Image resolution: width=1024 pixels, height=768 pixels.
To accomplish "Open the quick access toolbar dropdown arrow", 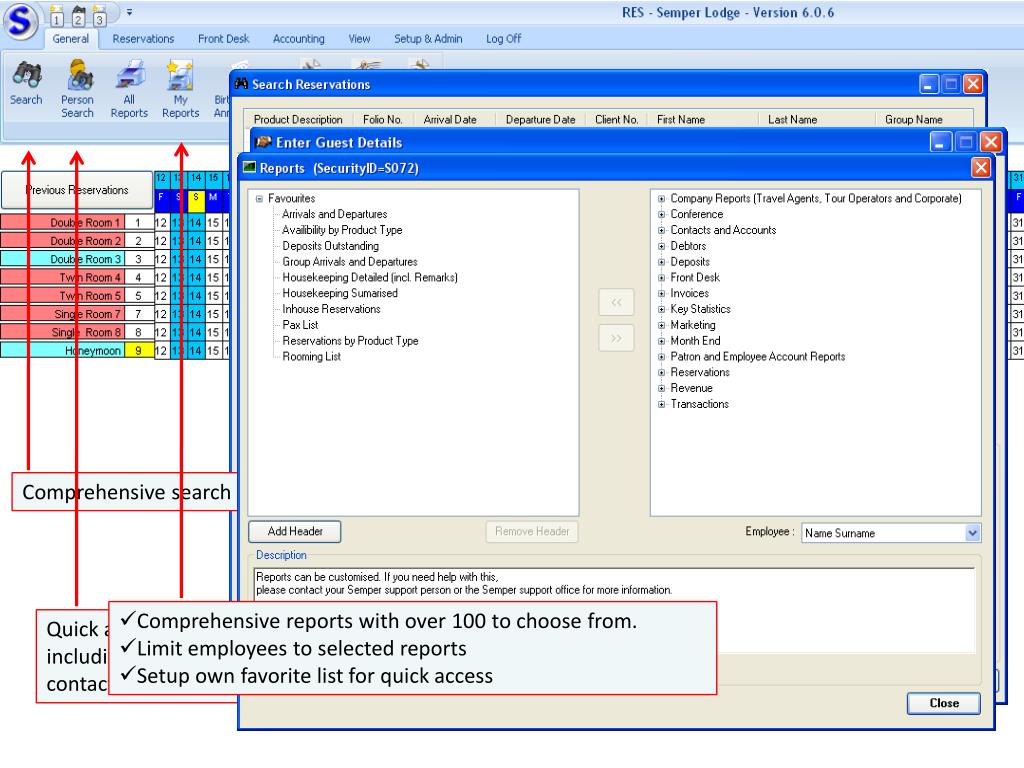I will [129, 12].
